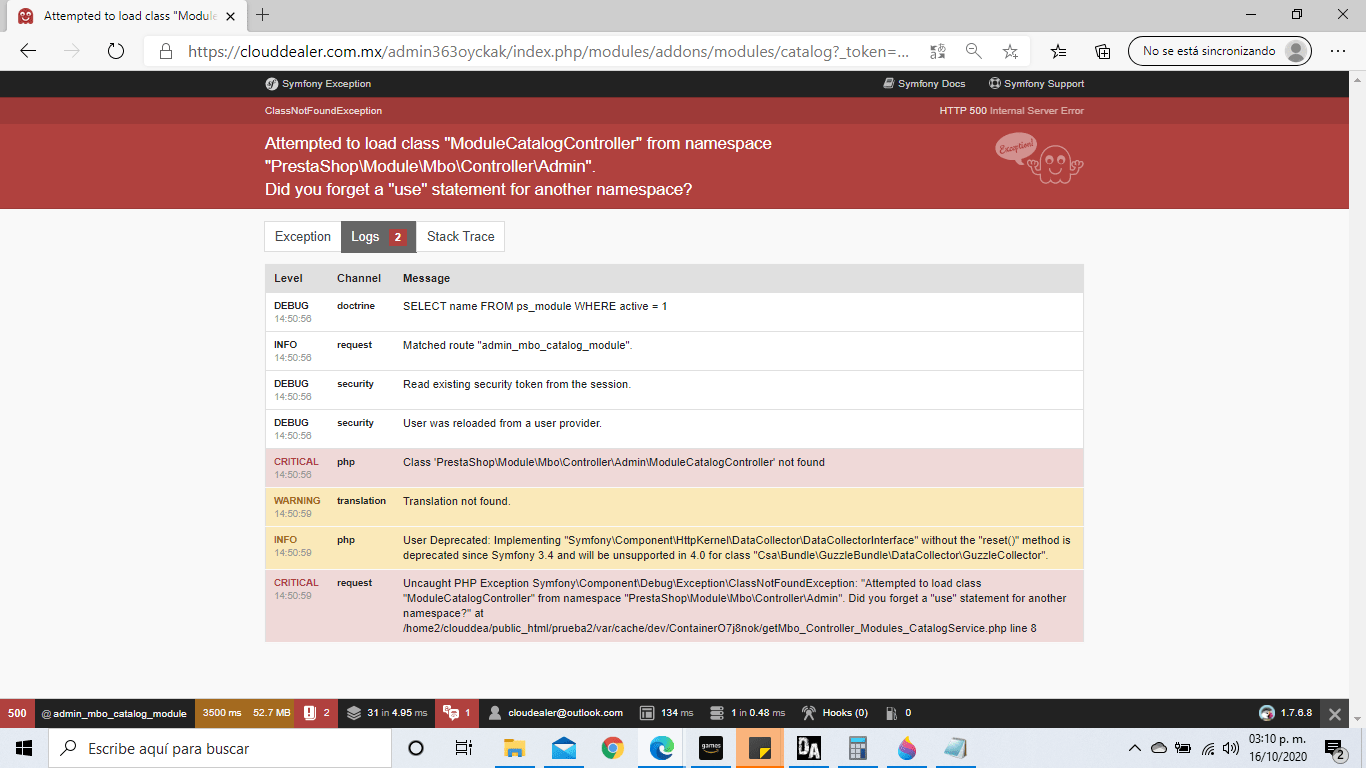
Task: Open the last toolbar panel showing 0
Action: pyautogui.click(x=898, y=713)
